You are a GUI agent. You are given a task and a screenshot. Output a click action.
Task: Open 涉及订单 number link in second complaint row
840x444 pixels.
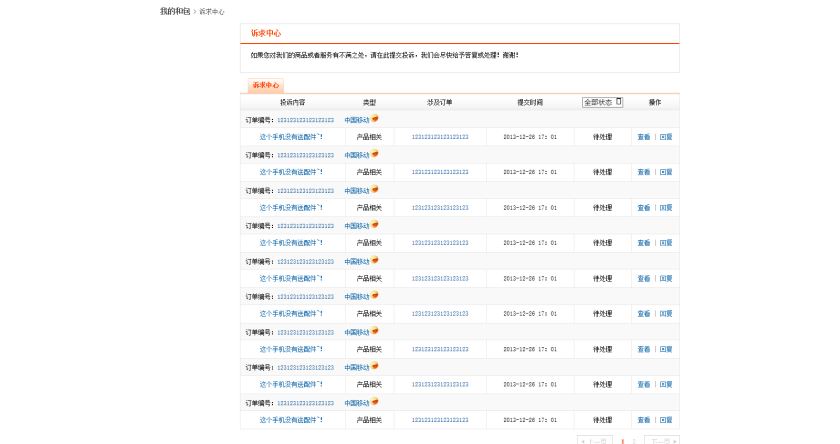[440, 172]
